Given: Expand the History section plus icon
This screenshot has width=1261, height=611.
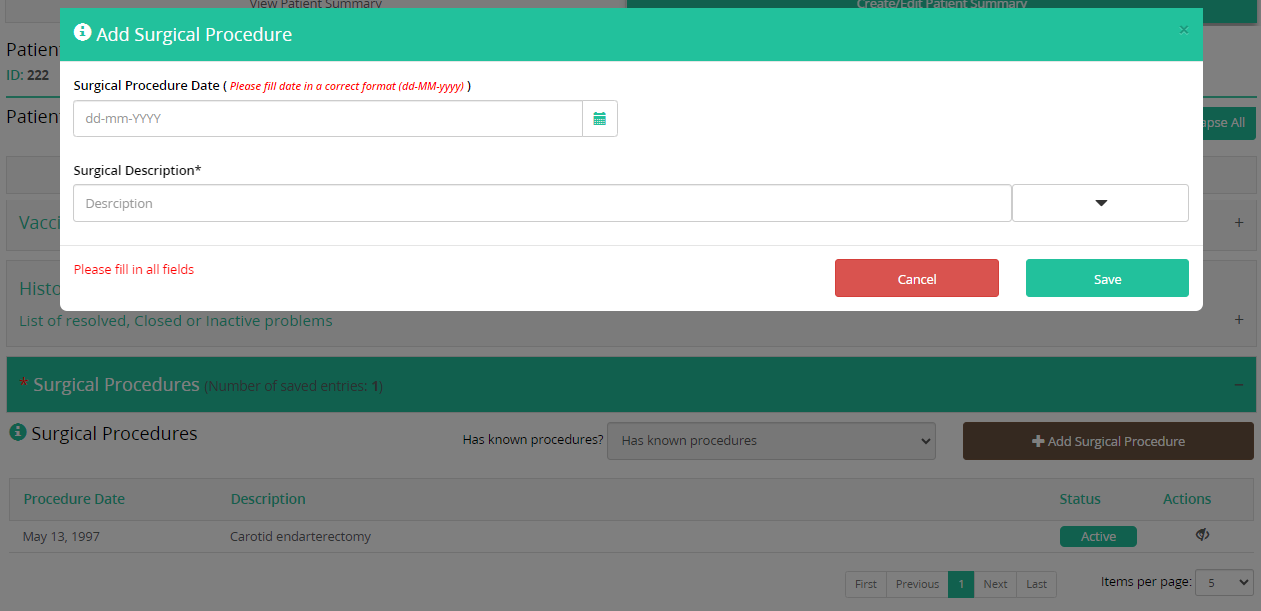Looking at the screenshot, I should tap(1239, 320).
